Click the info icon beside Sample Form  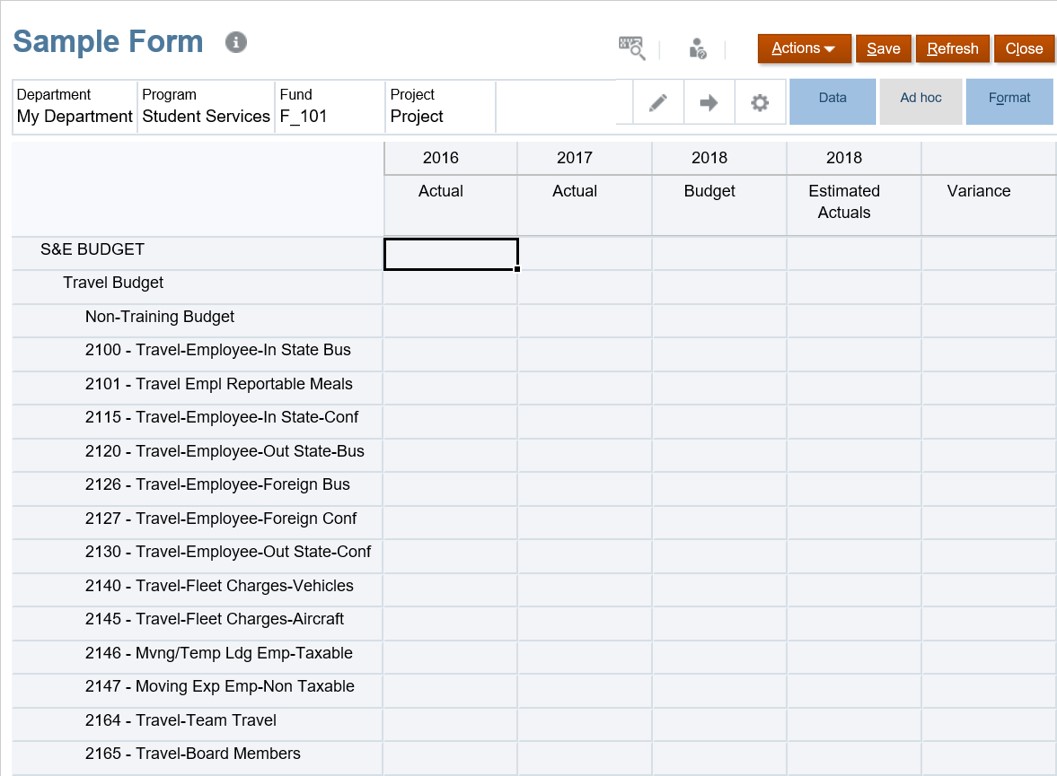[x=236, y=42]
